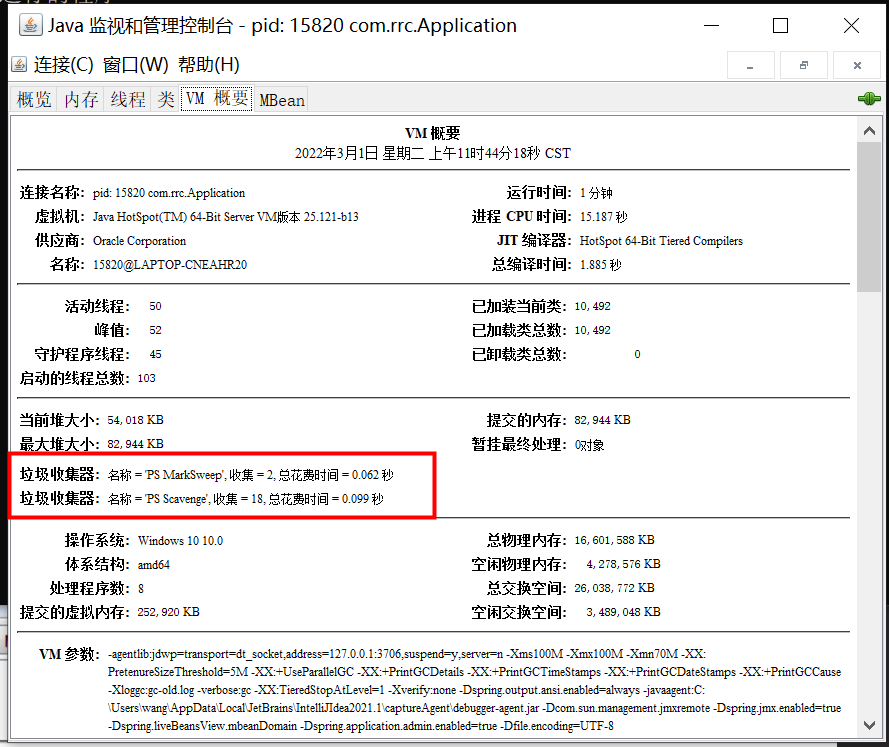Click the operating system value 'Windows 10 10.0'
This screenshot has width=889, height=747.
pyautogui.click(x=180, y=541)
